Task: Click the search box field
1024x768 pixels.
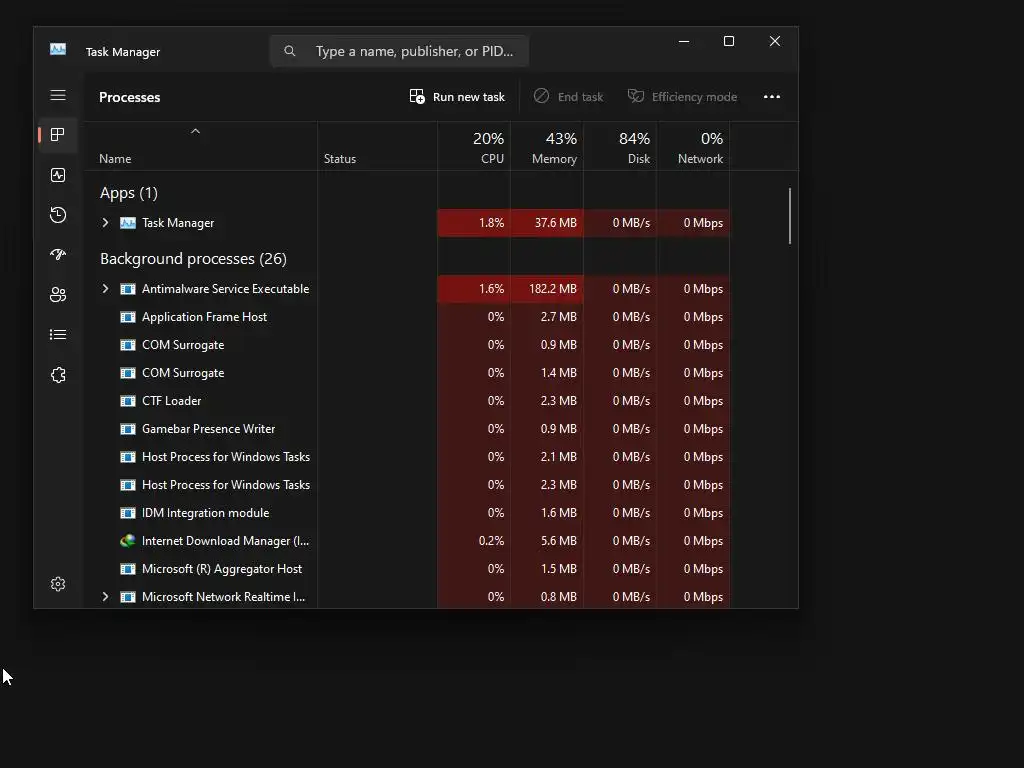Action: 399,51
